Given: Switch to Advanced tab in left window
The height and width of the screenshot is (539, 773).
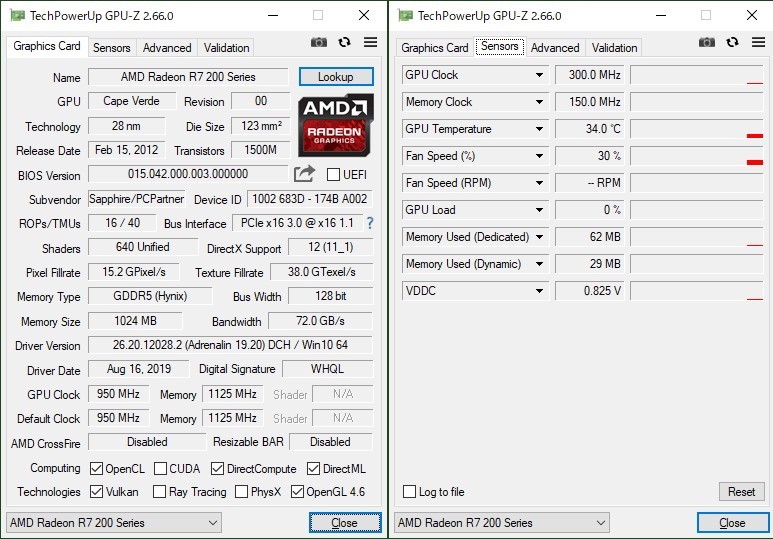Looking at the screenshot, I should coord(167,48).
